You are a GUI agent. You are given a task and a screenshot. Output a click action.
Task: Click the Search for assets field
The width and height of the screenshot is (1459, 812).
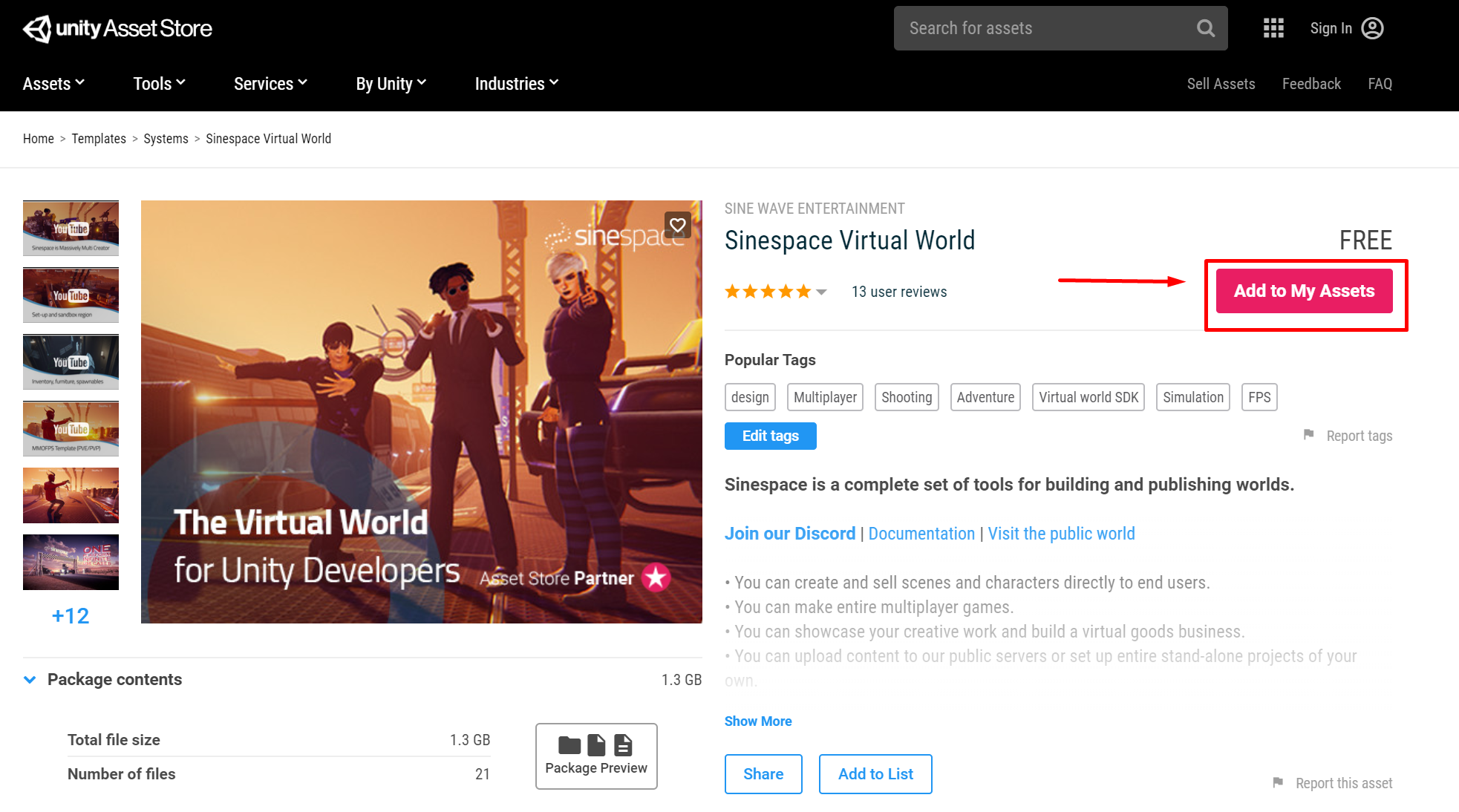[1039, 28]
